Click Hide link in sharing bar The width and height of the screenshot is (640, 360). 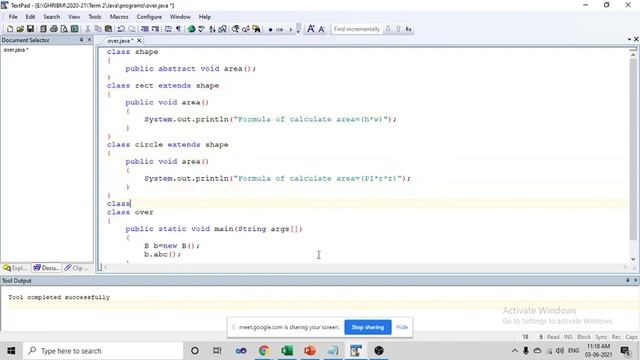(402, 327)
